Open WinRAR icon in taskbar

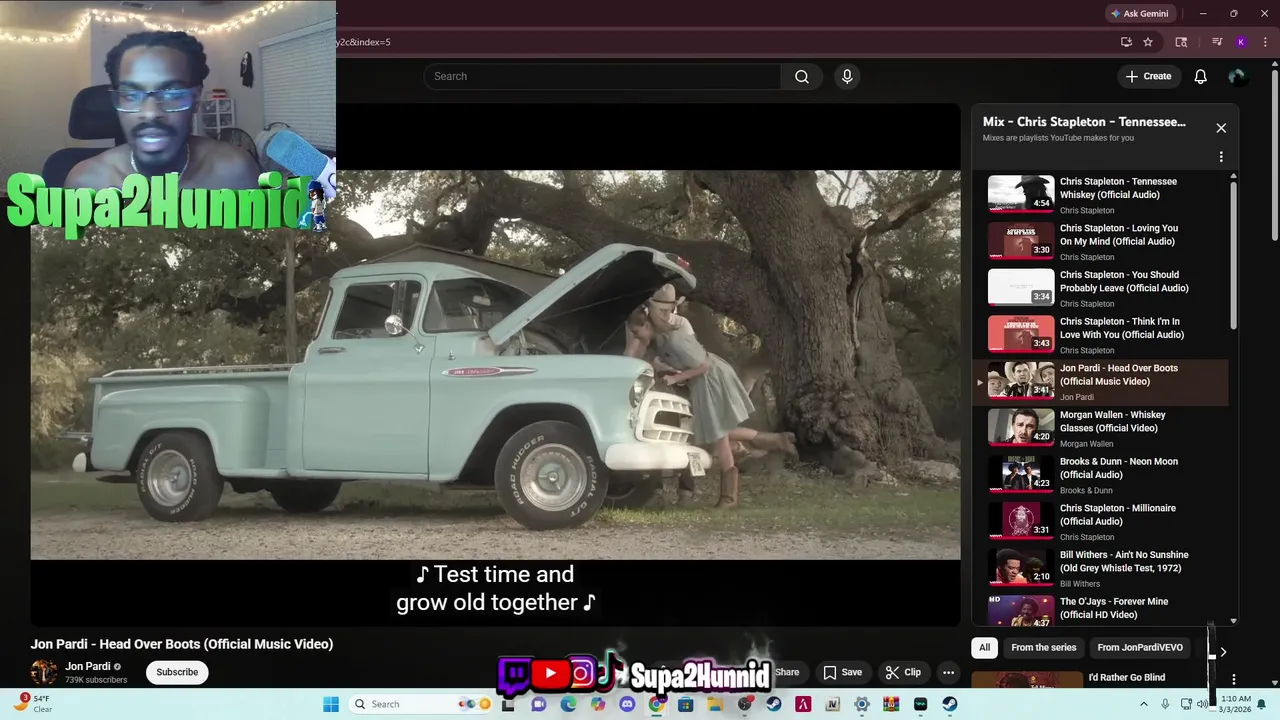coord(891,704)
